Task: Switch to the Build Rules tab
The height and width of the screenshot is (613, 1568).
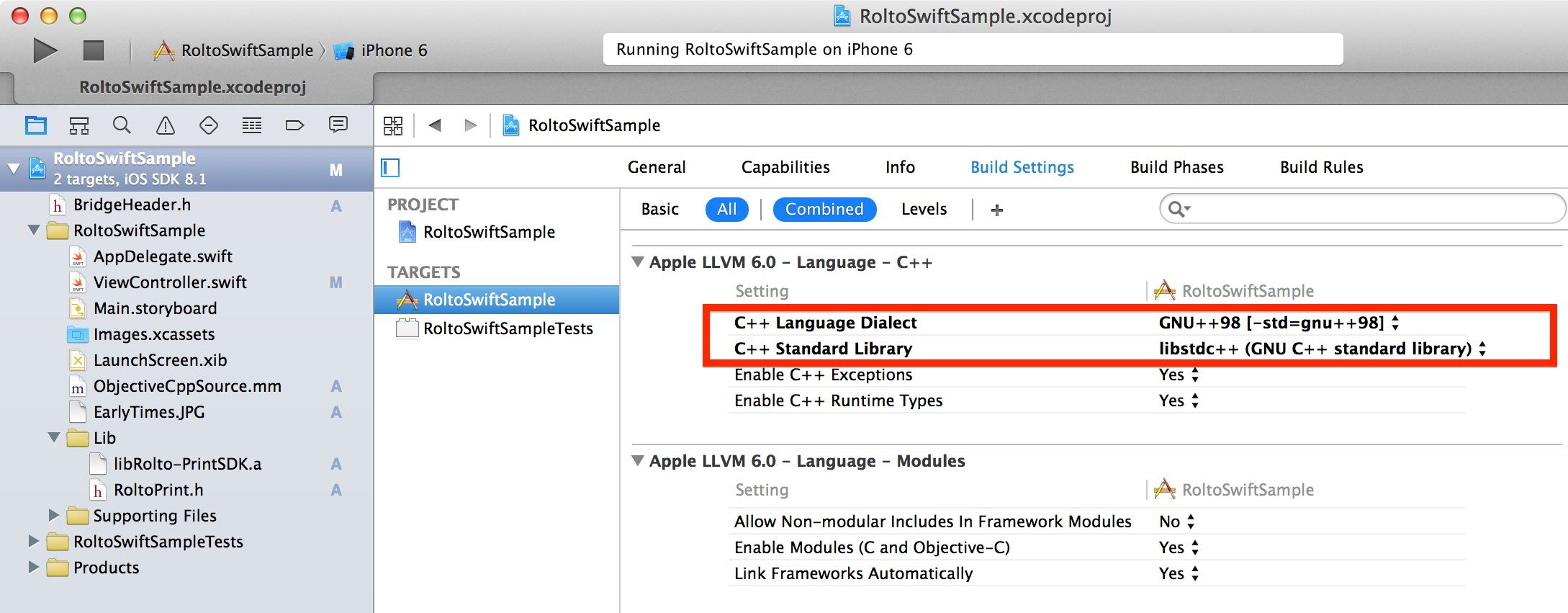Action: click(x=1322, y=167)
